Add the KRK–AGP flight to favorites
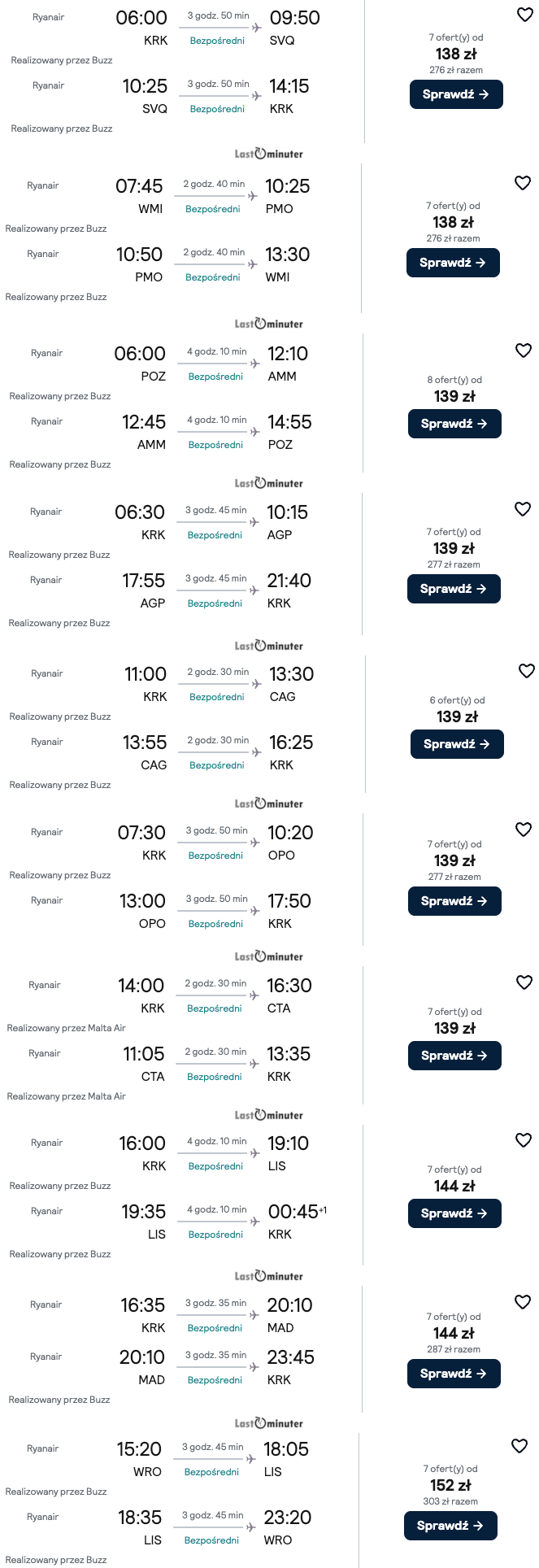The width and height of the screenshot is (539, 1568). coord(523,509)
